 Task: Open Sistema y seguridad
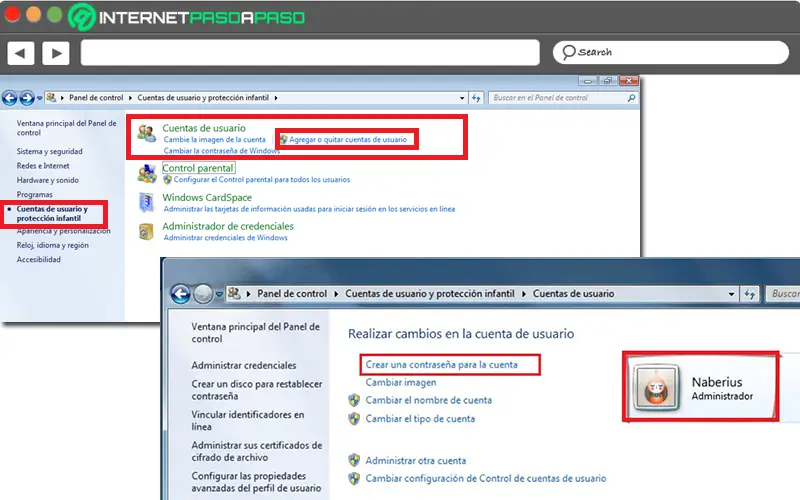(x=49, y=152)
